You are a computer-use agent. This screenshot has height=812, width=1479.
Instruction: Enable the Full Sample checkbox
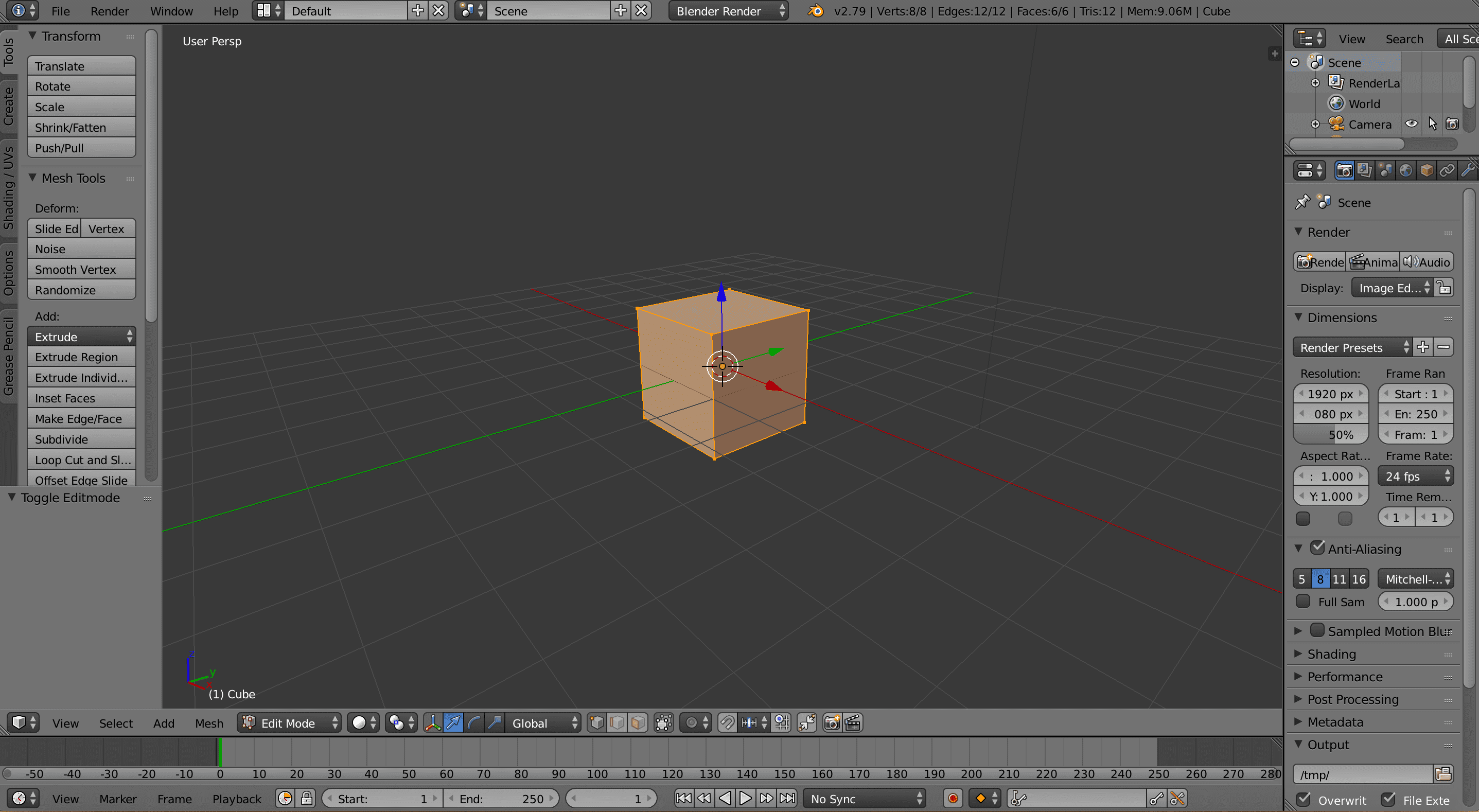[x=1304, y=601]
